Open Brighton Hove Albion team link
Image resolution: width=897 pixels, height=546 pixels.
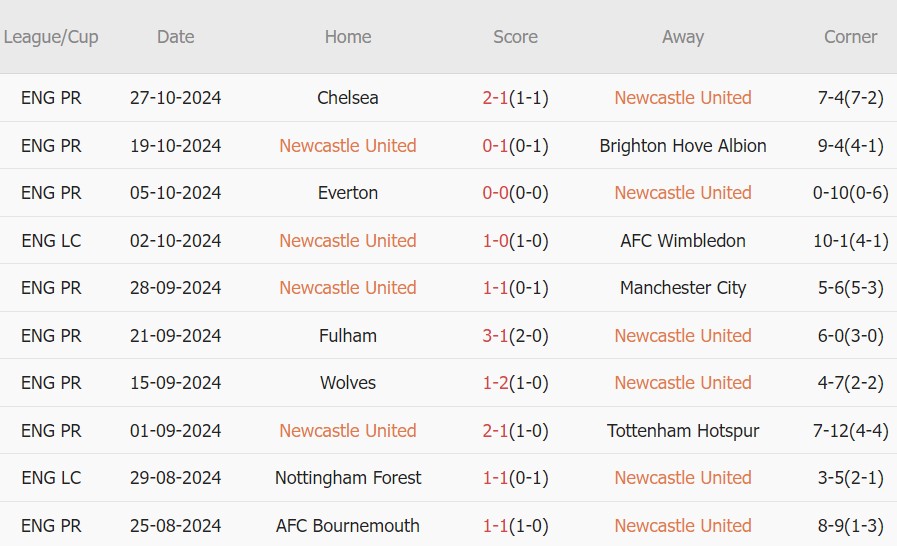pos(683,146)
